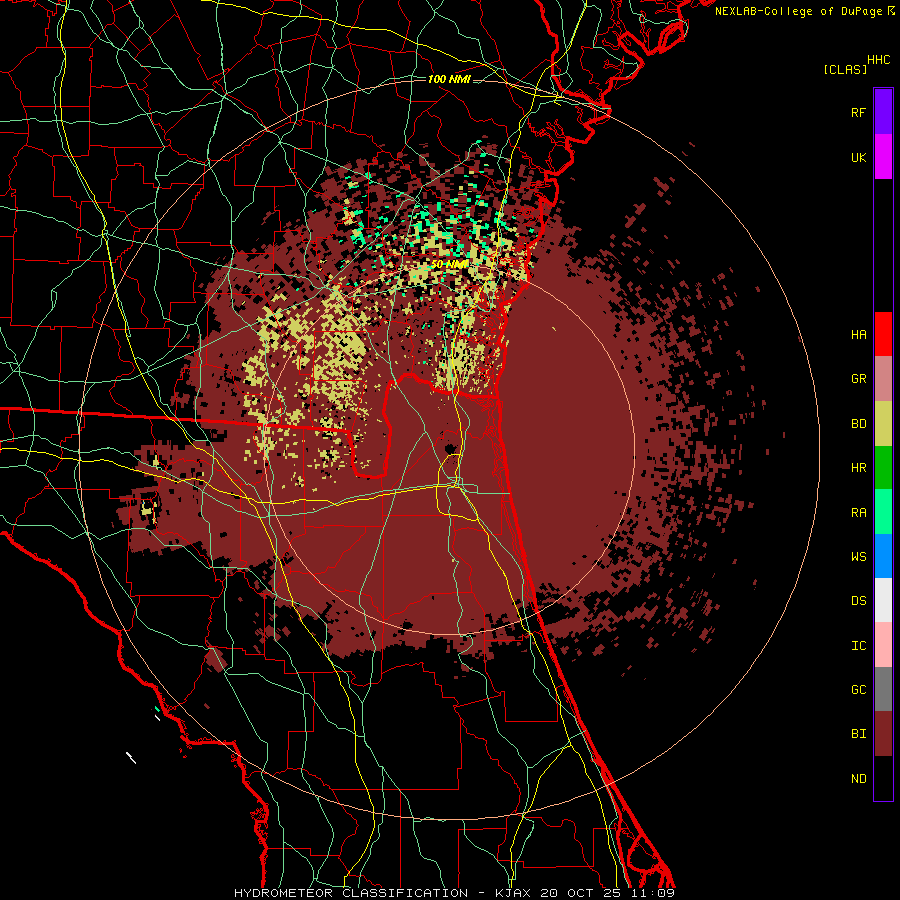900x900 pixels.
Task: Click the 'GR' legend label
Action: [x=859, y=379]
